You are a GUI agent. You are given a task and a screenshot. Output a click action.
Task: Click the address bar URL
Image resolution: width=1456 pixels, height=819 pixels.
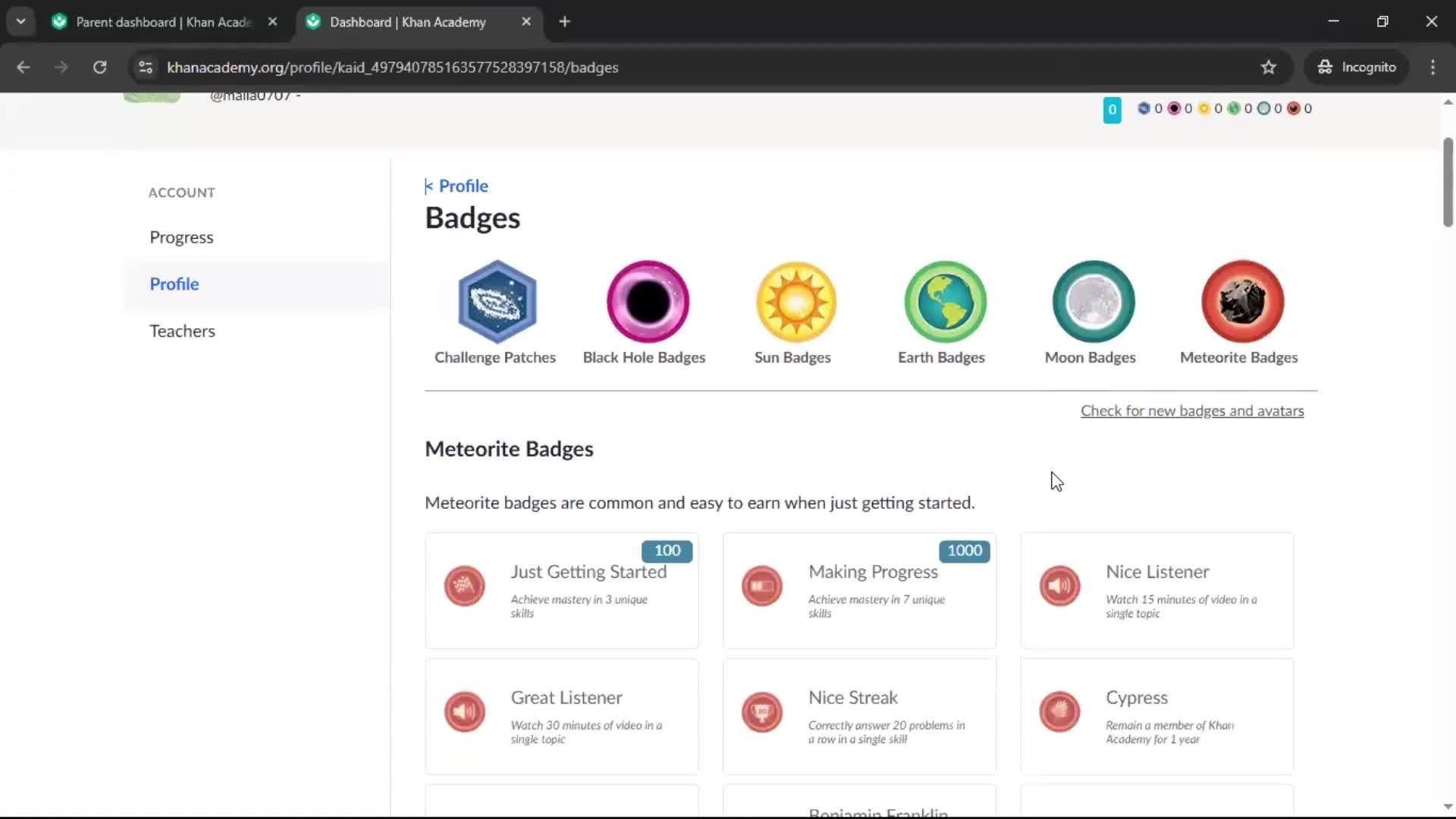click(392, 67)
